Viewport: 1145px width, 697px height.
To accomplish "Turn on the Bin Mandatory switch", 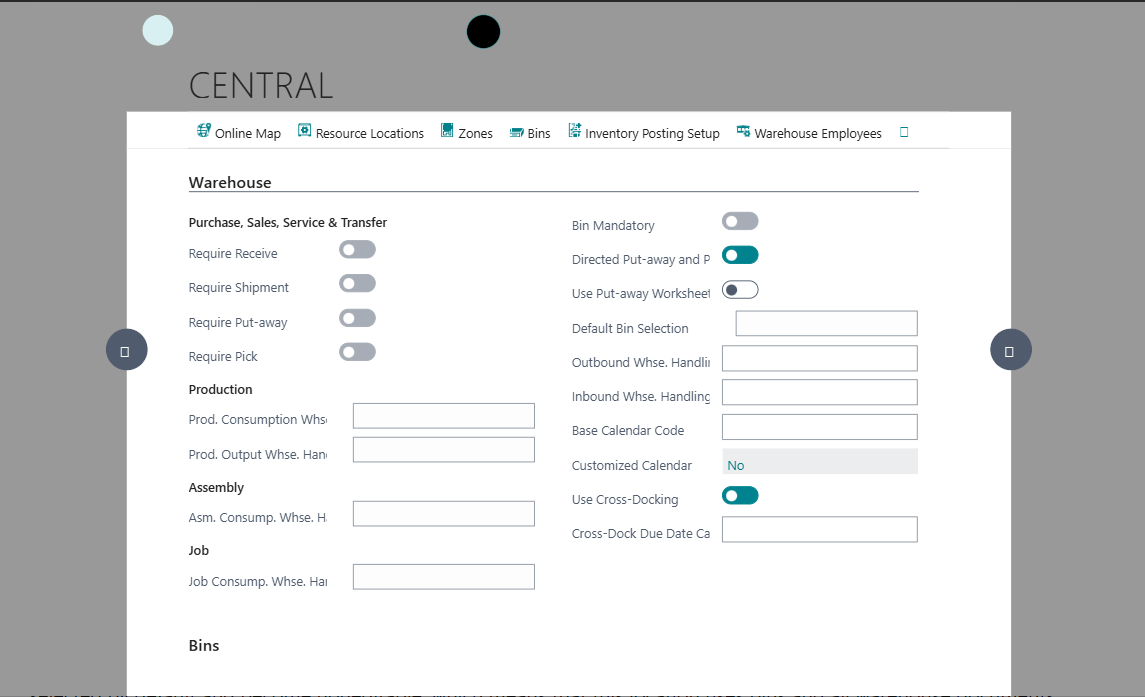I will click(740, 221).
